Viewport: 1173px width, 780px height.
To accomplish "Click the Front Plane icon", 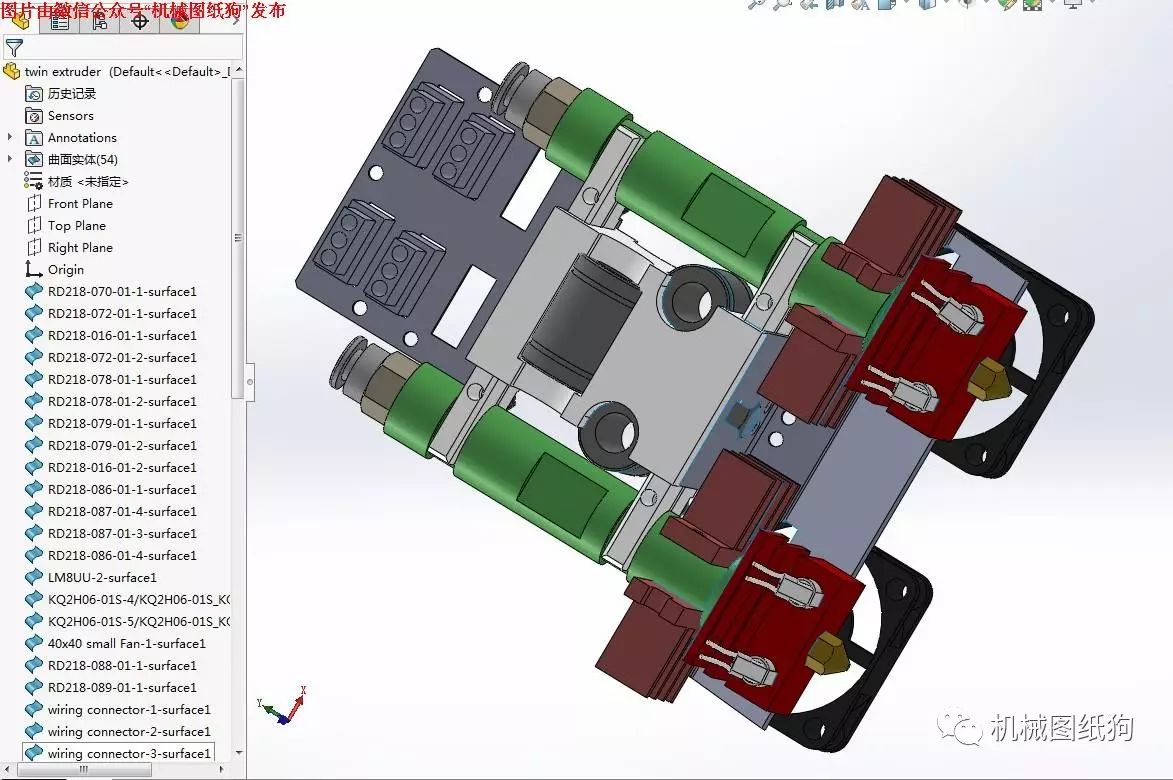I will [34, 203].
